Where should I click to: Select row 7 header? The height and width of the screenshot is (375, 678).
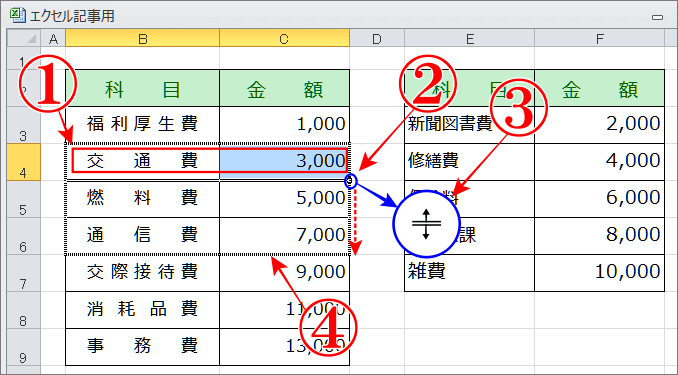[24, 273]
